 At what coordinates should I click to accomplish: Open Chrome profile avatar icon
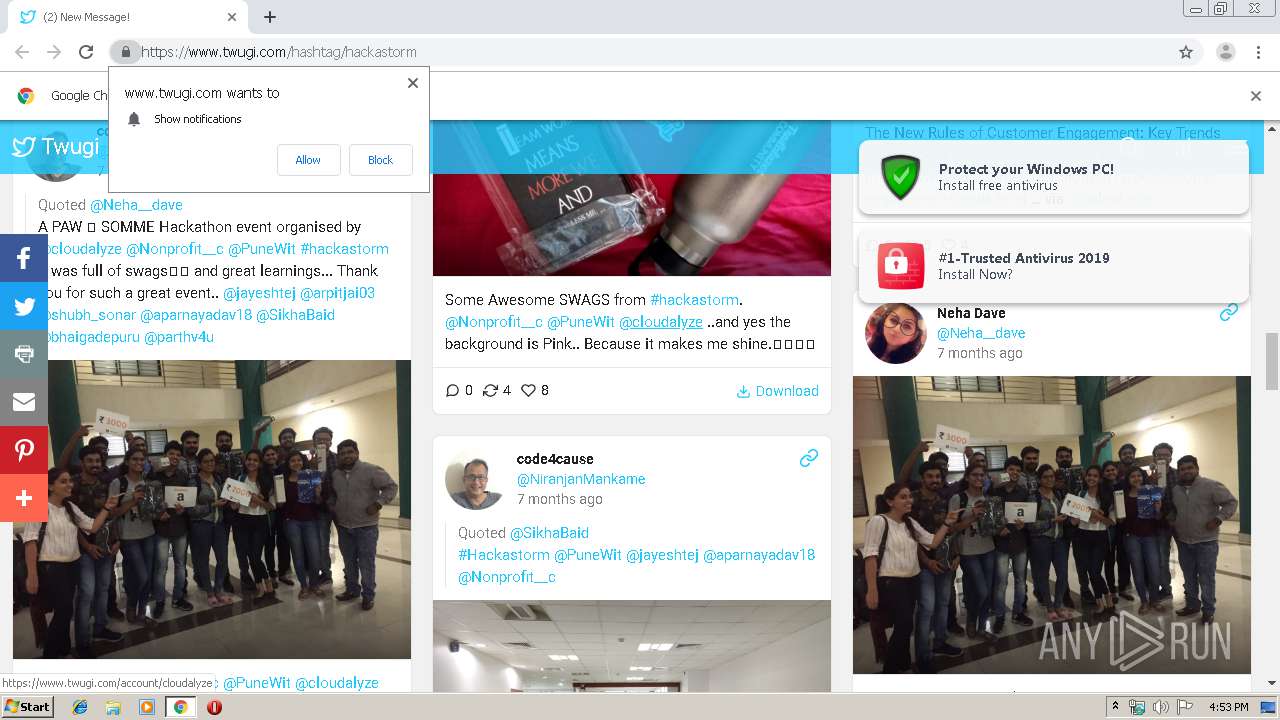click(1225, 52)
